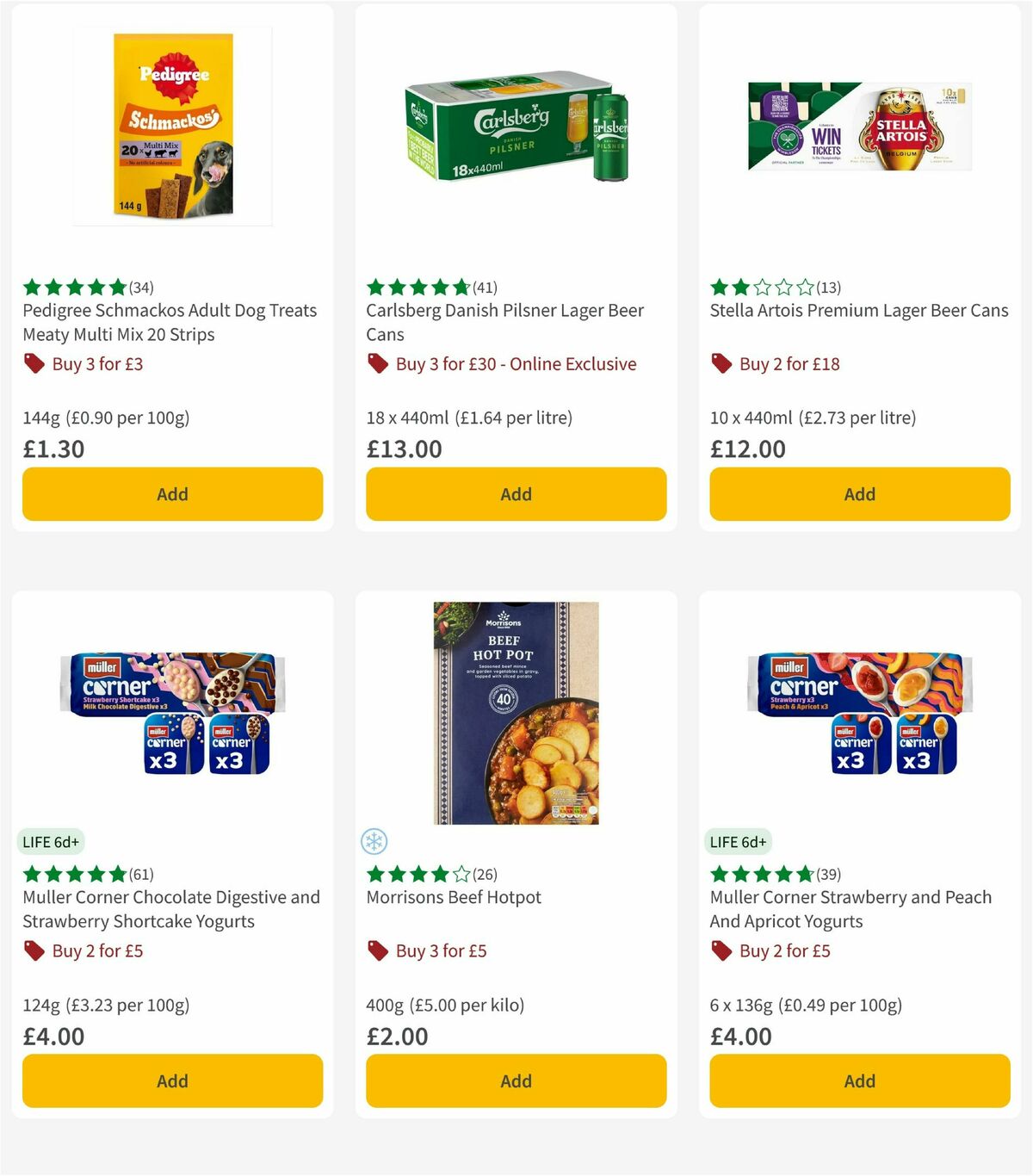Add Morrisons Beef Hotpot to the basket
This screenshot has height=1176, width=1033.
pos(515,1080)
